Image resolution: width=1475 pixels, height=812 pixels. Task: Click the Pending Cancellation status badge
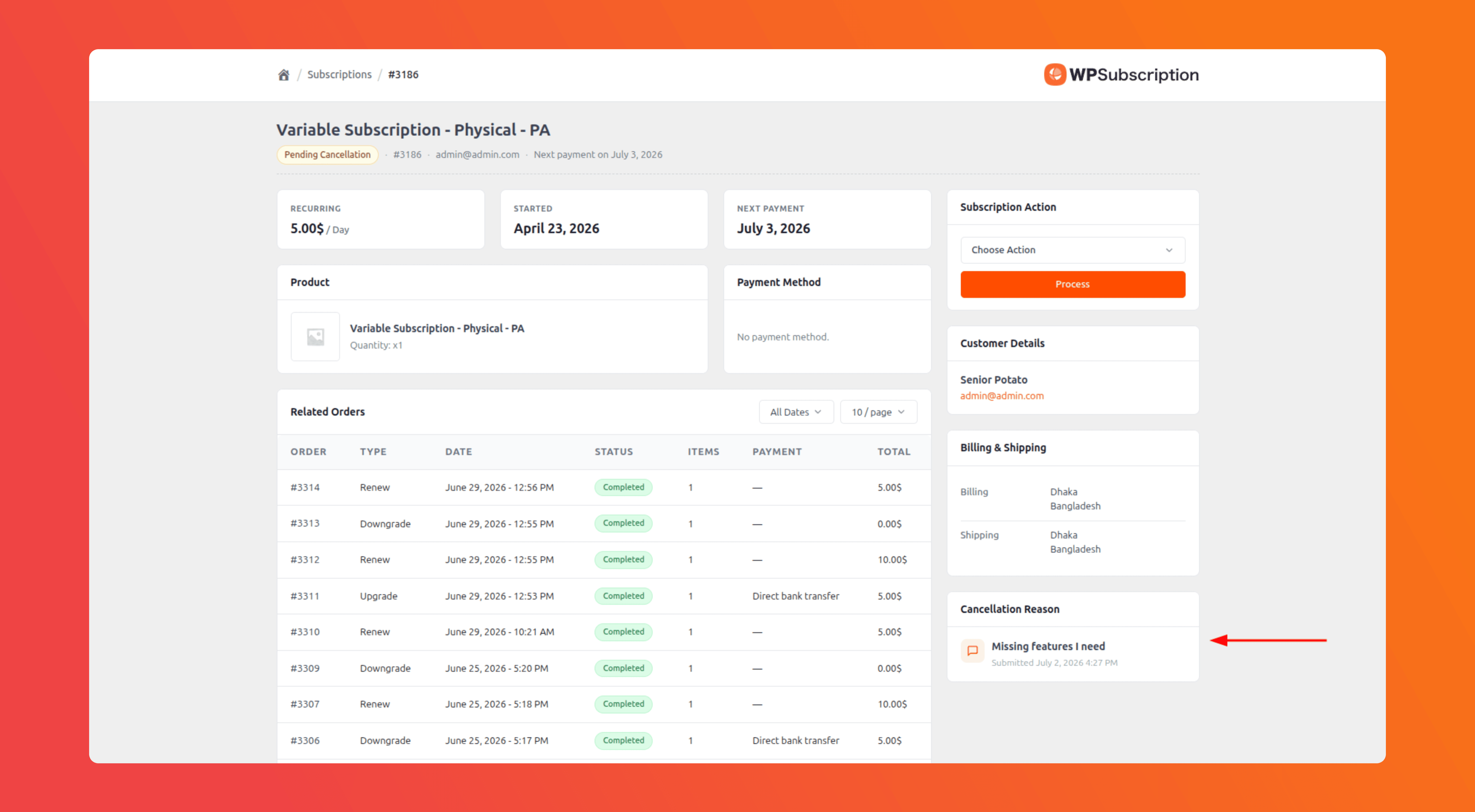328,155
